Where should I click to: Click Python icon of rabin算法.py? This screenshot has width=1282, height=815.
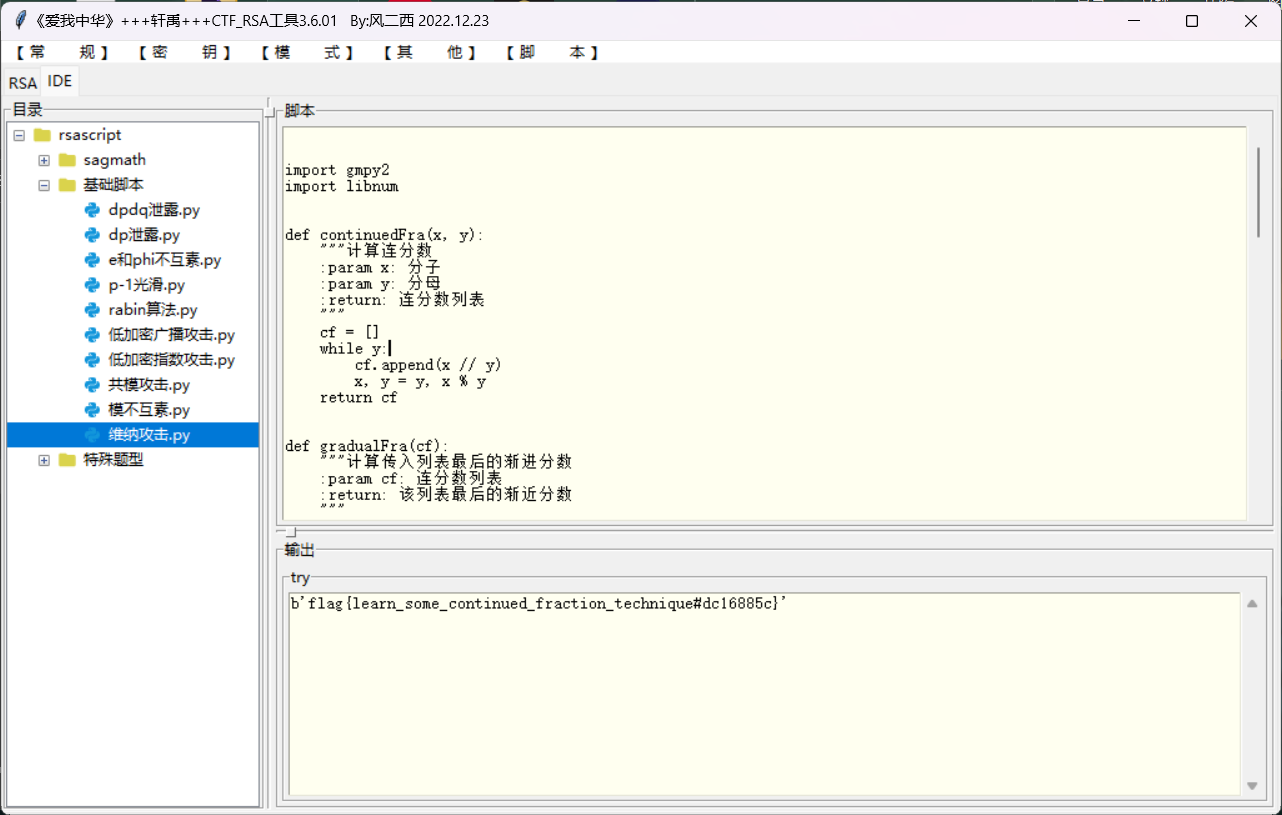pyautogui.click(x=92, y=310)
